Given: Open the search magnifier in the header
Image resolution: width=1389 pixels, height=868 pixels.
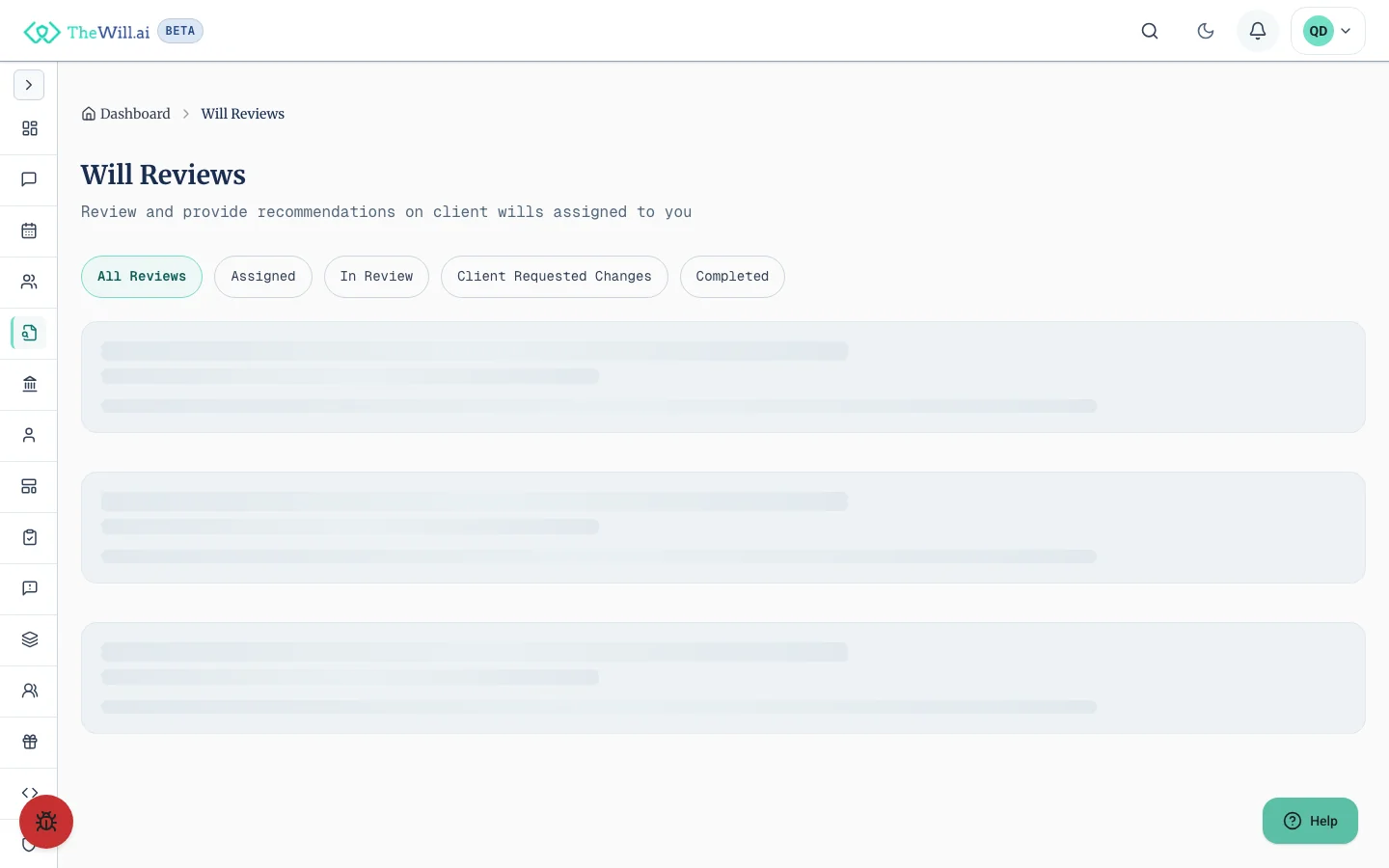Looking at the screenshot, I should pyautogui.click(x=1150, y=31).
